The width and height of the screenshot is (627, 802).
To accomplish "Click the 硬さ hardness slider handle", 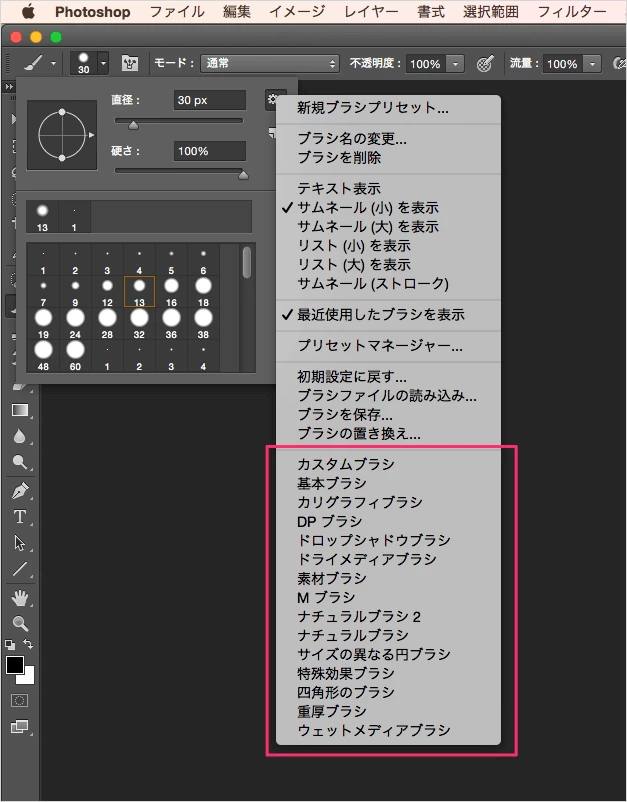I will point(243,175).
